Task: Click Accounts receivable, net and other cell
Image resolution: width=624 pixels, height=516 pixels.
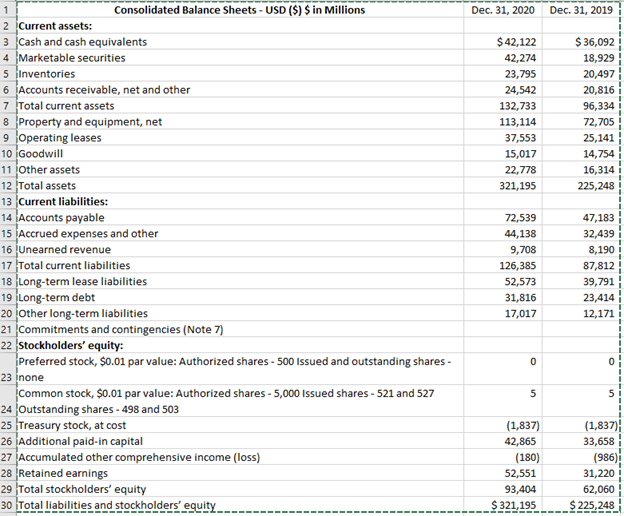Action: (x=240, y=90)
